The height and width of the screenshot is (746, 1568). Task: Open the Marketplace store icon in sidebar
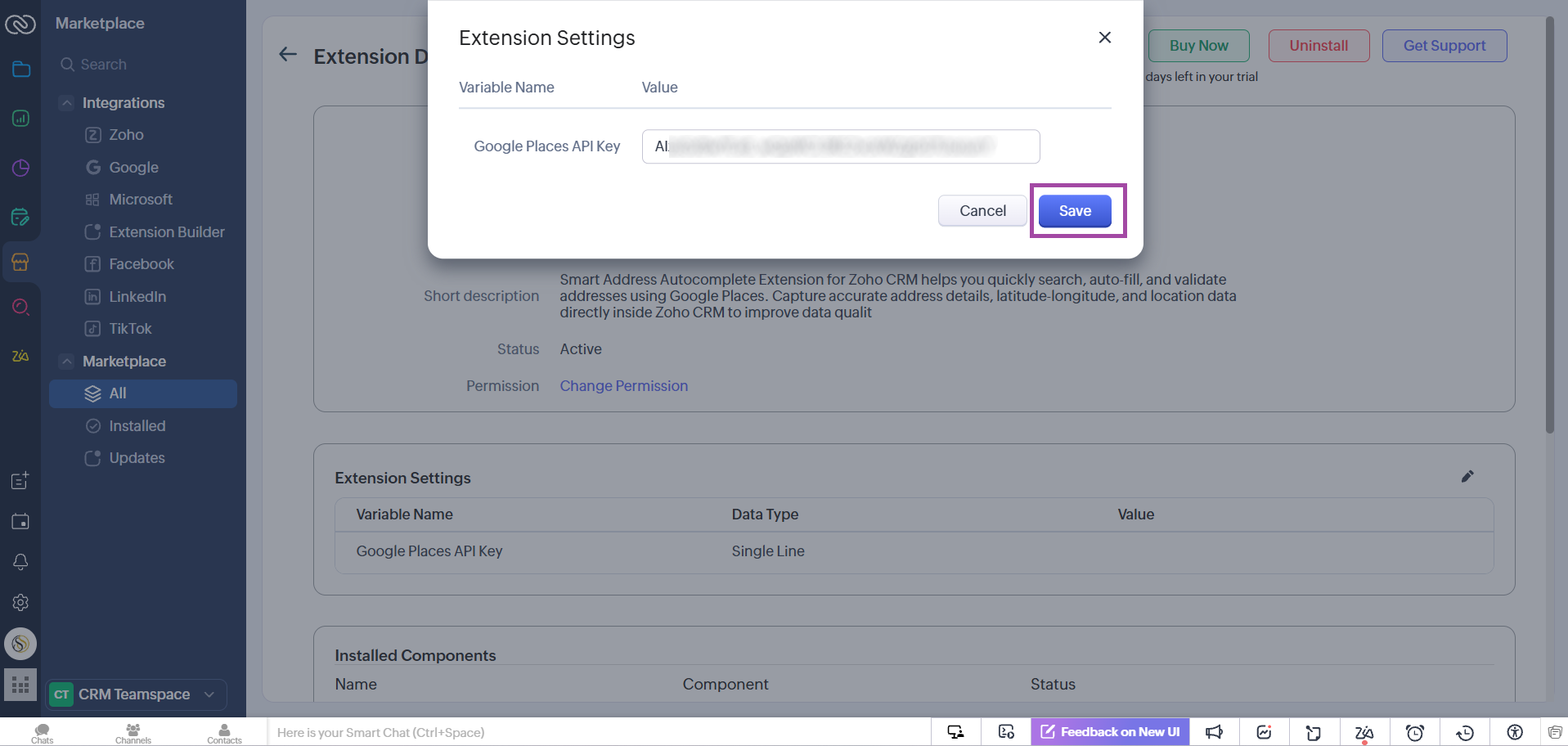point(20,262)
